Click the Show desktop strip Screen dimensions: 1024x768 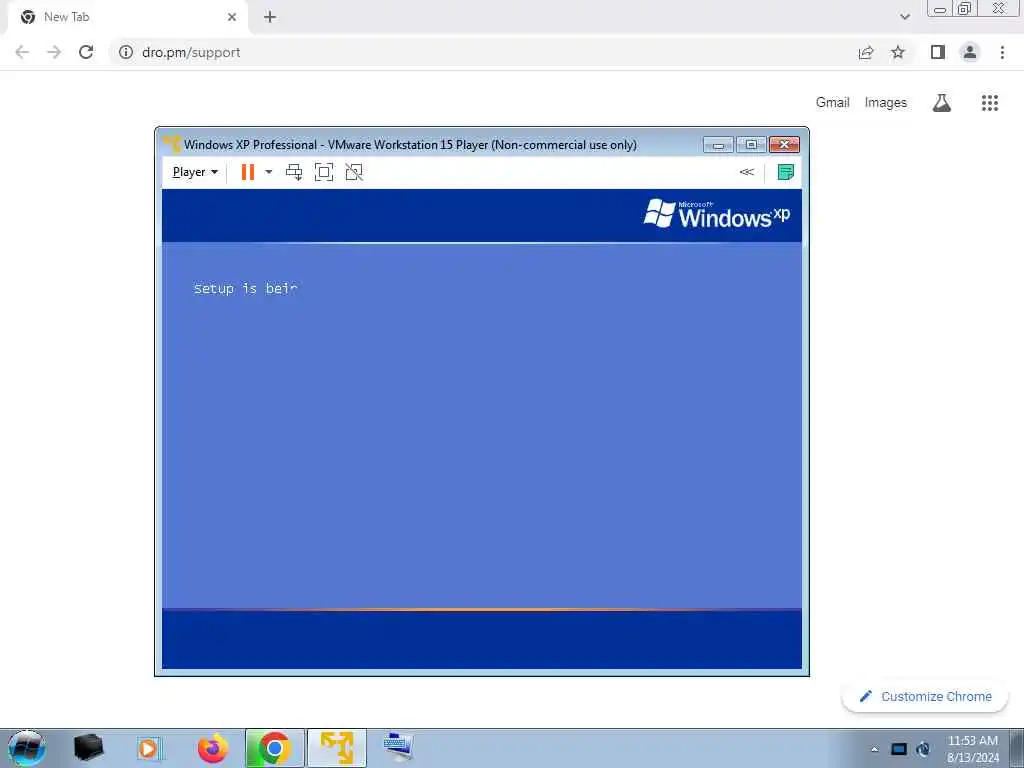tap(1016, 748)
